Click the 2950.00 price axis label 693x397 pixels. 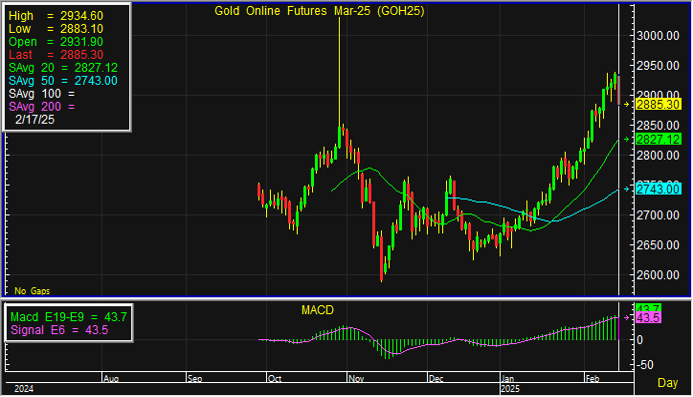[x=658, y=66]
